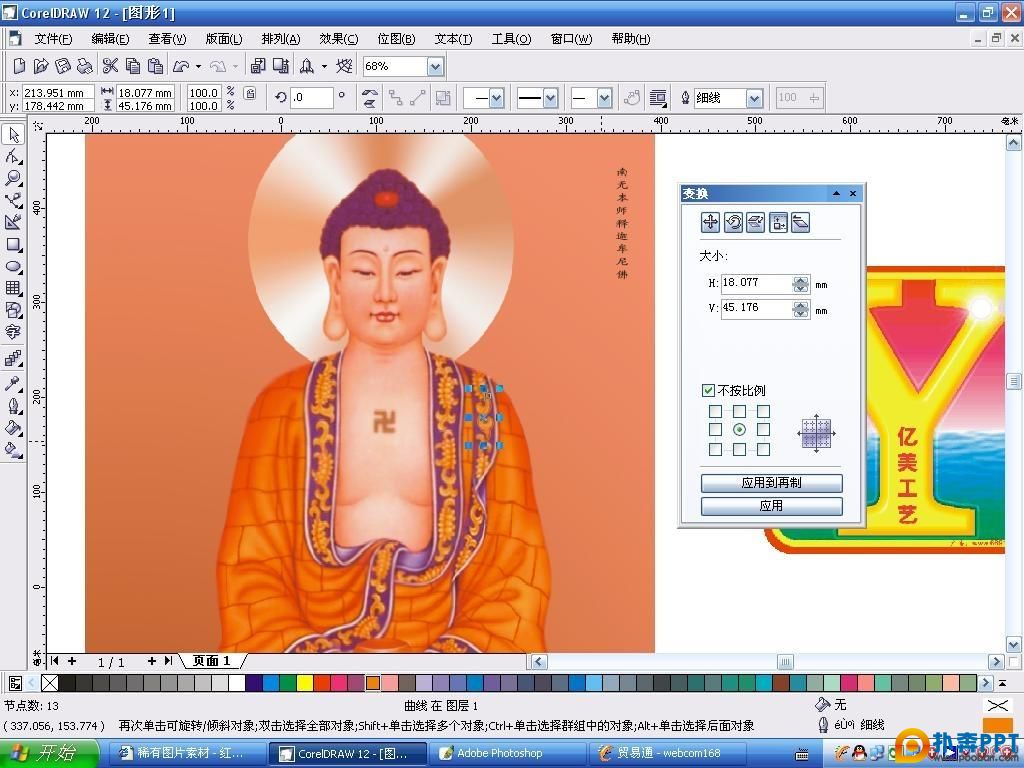Select the Ellipse tool

tap(13, 266)
